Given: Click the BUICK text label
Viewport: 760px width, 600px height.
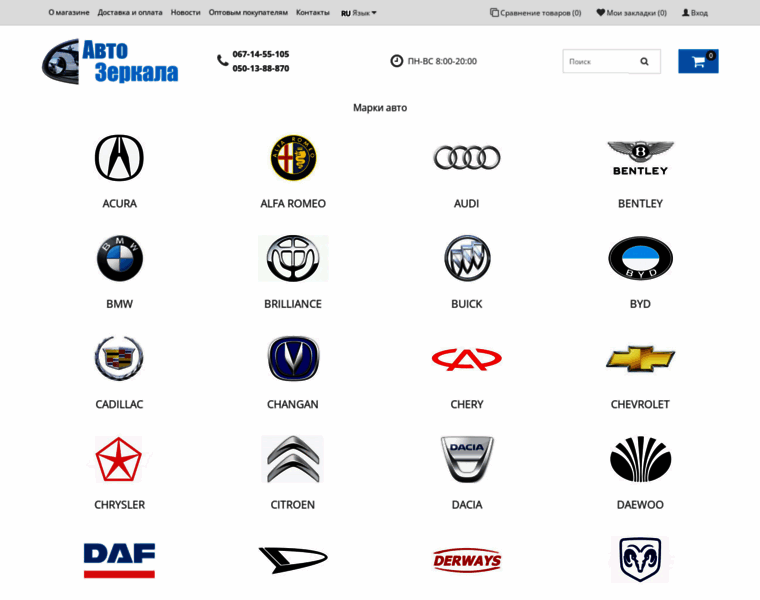Looking at the screenshot, I should pyautogui.click(x=467, y=304).
